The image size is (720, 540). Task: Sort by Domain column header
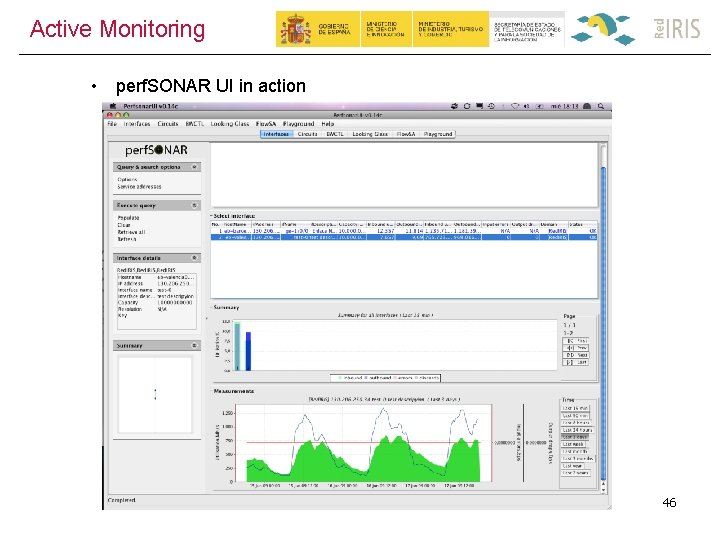click(x=553, y=225)
